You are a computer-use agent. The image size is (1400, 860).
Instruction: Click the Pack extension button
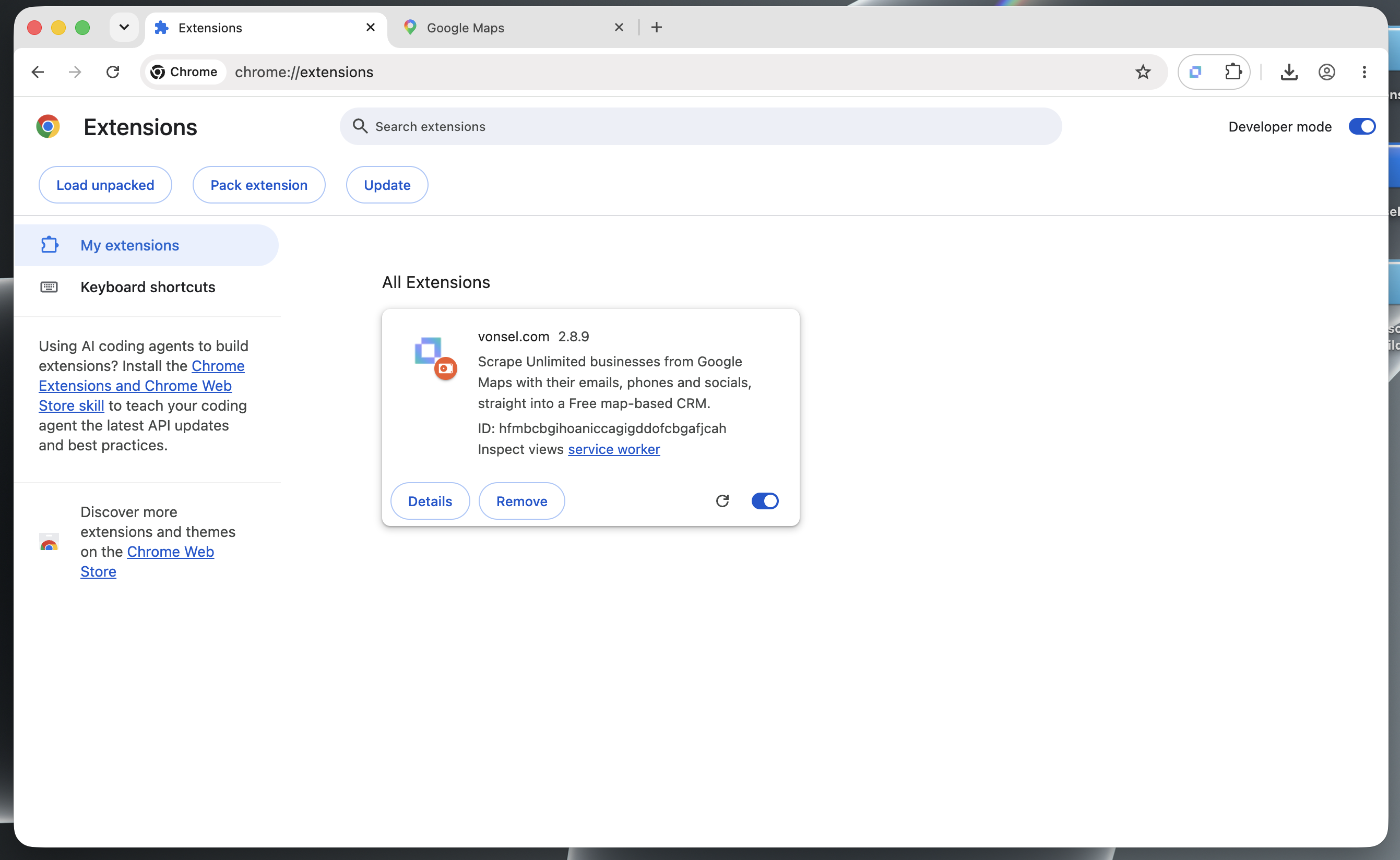point(259,185)
